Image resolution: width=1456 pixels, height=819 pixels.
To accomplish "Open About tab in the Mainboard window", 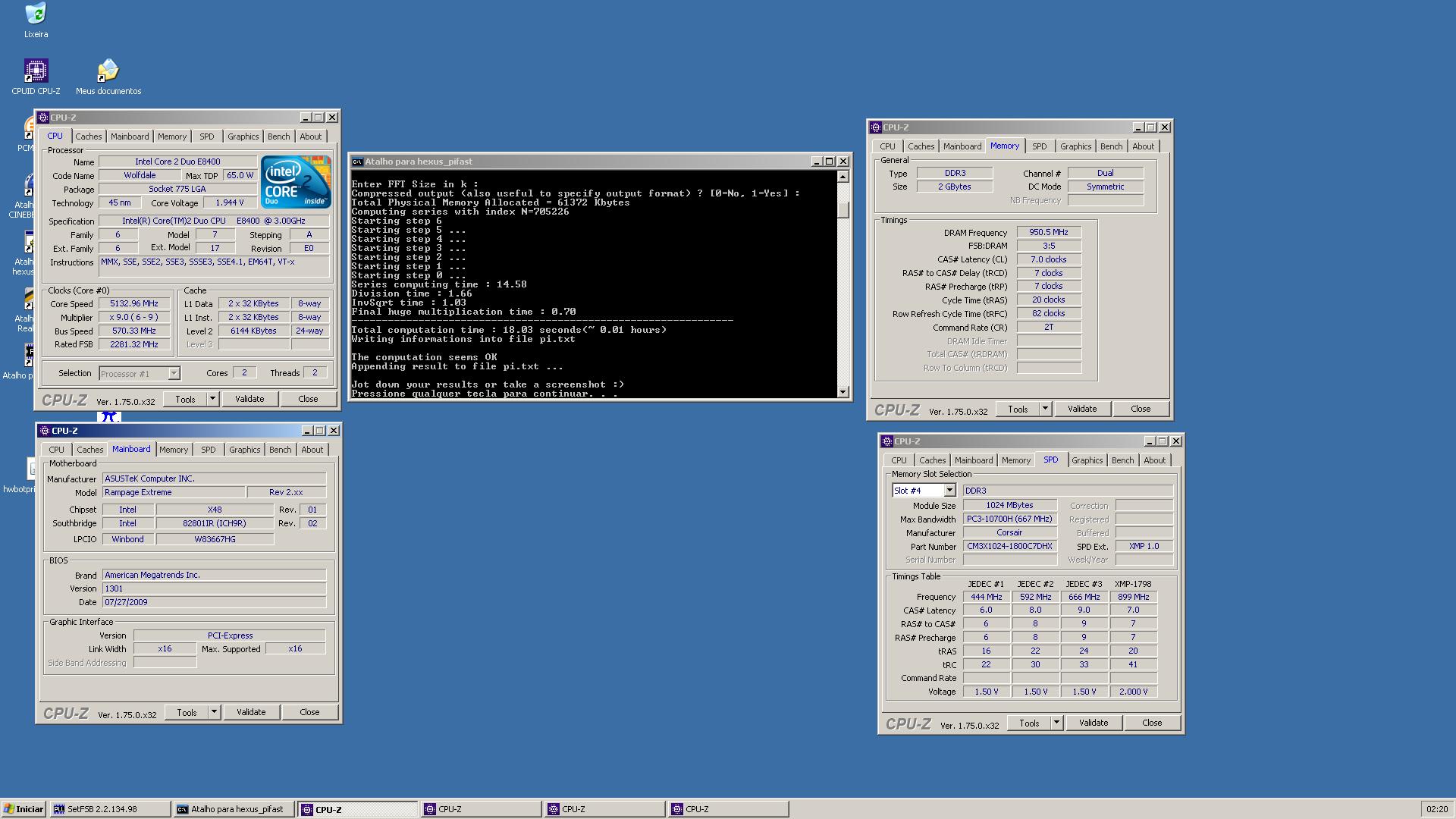I will pyautogui.click(x=312, y=450).
